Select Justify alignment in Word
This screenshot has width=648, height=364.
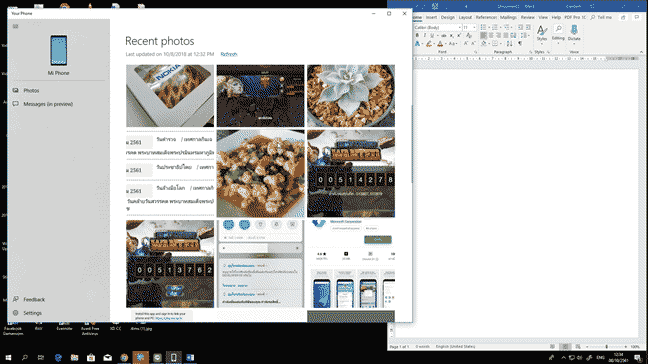pos(505,36)
